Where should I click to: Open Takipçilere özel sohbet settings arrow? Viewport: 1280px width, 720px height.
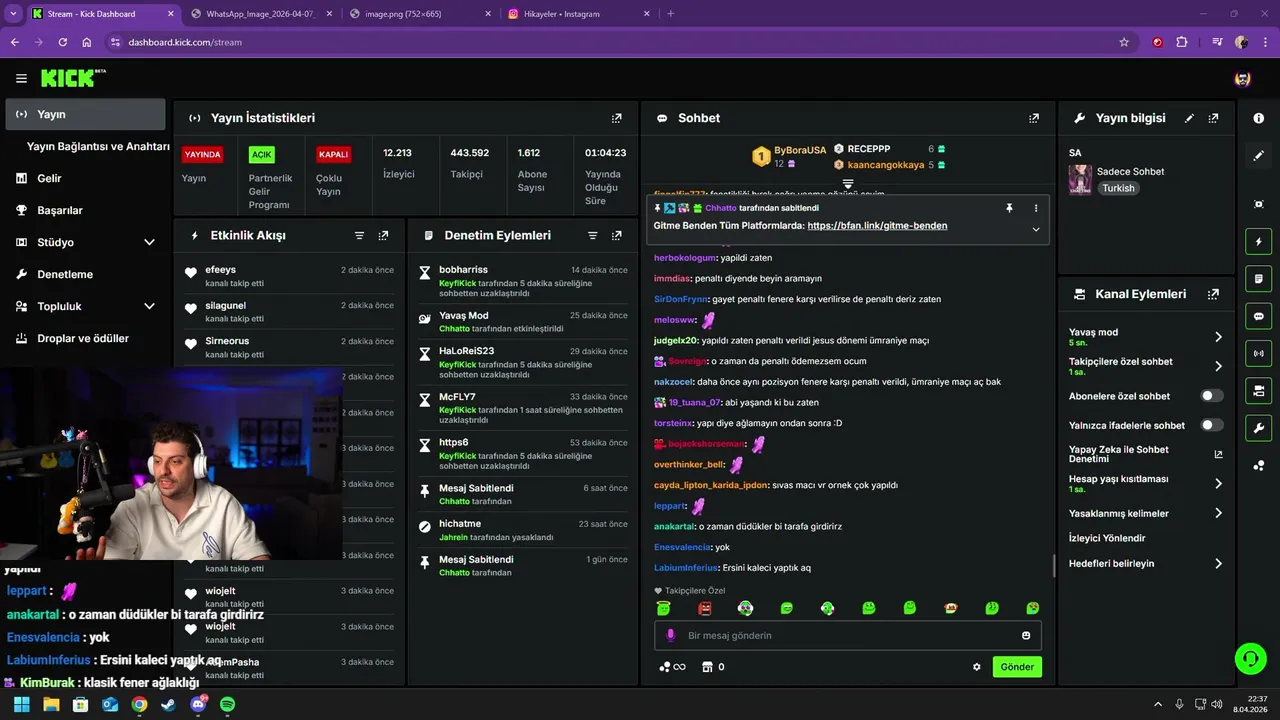pos(1218,366)
